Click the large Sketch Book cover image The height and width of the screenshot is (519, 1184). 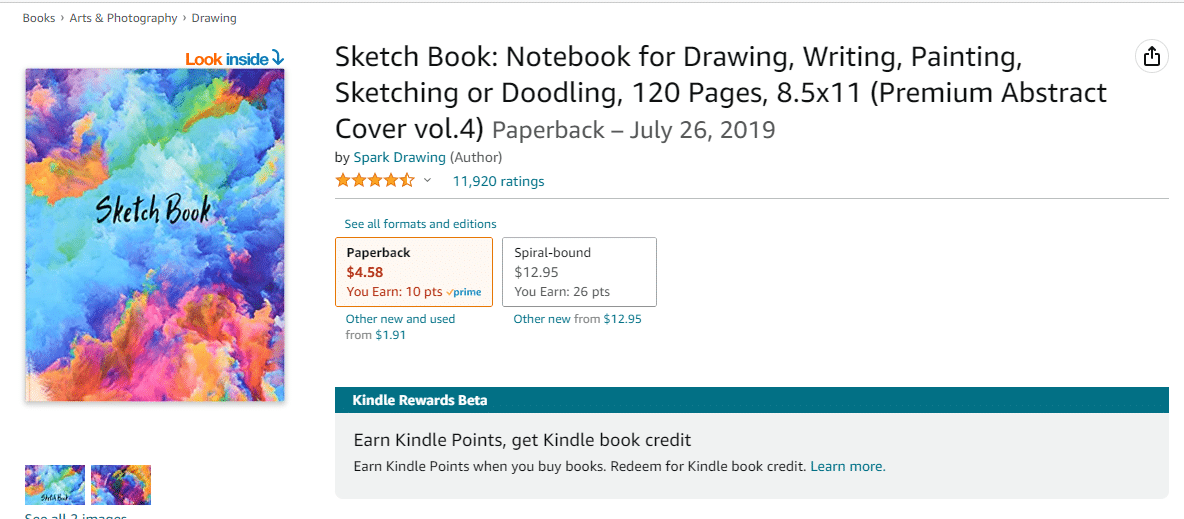(x=155, y=235)
